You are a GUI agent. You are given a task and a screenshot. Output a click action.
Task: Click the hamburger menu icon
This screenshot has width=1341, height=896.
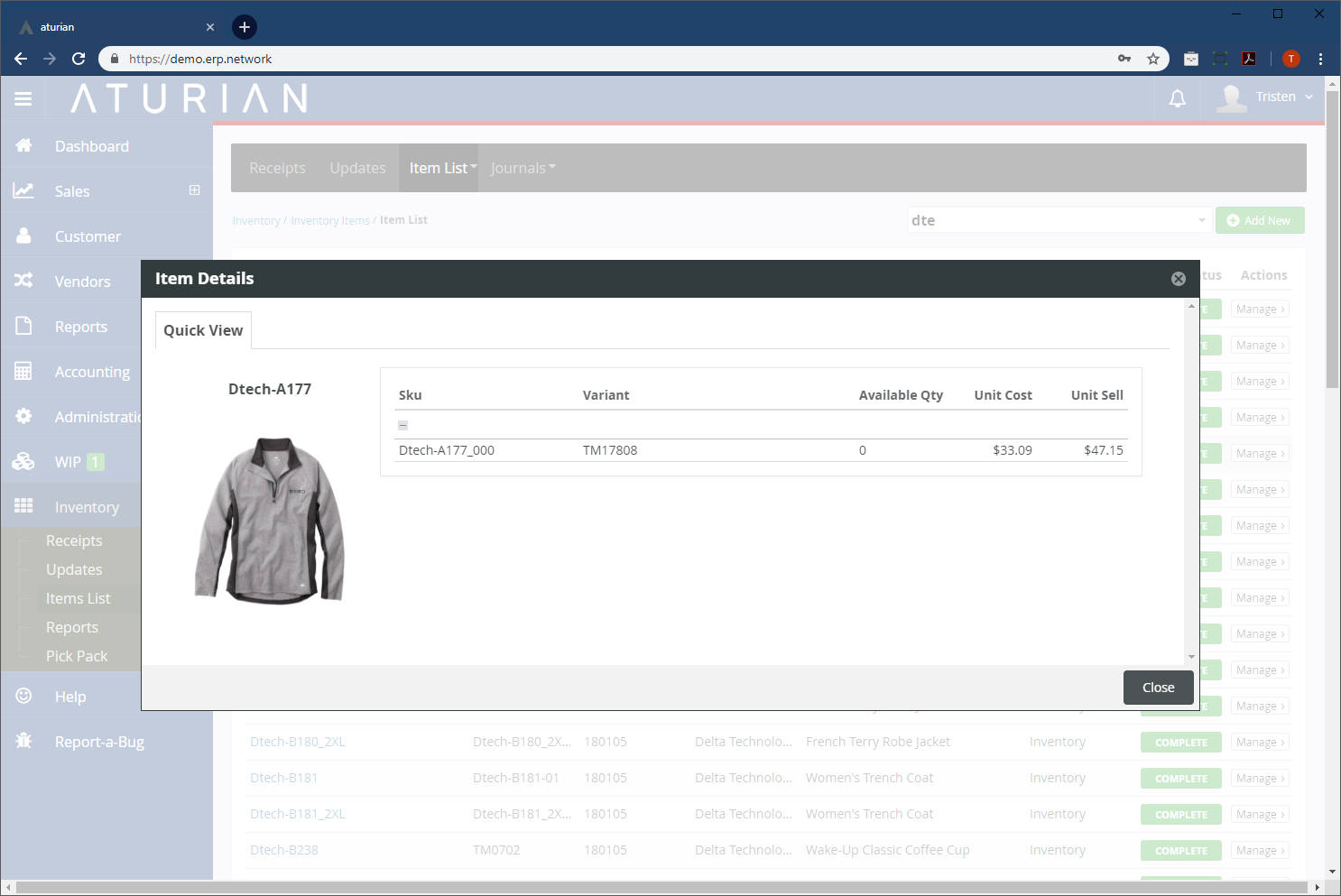coord(23,98)
